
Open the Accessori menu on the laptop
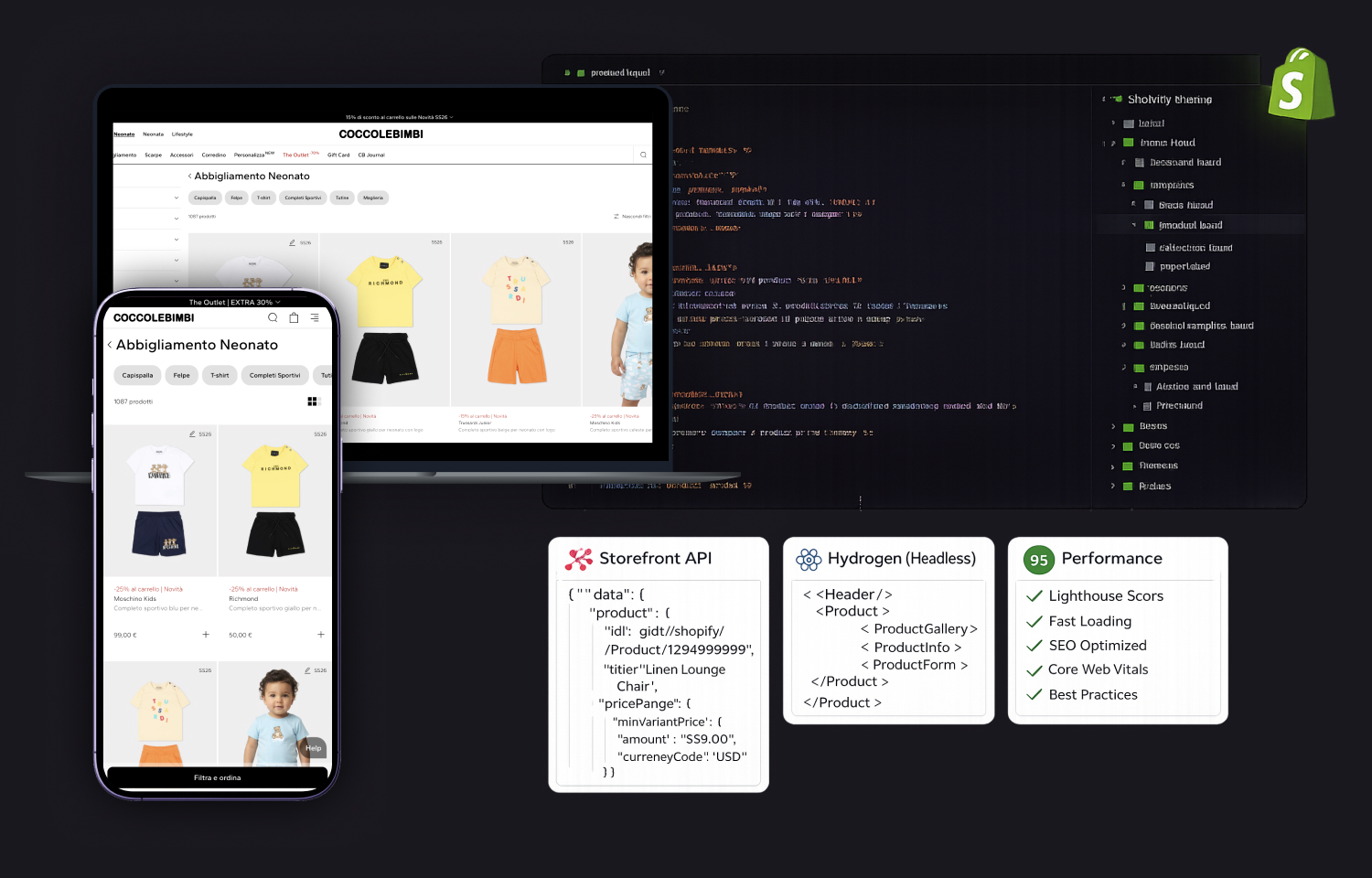[x=182, y=155]
